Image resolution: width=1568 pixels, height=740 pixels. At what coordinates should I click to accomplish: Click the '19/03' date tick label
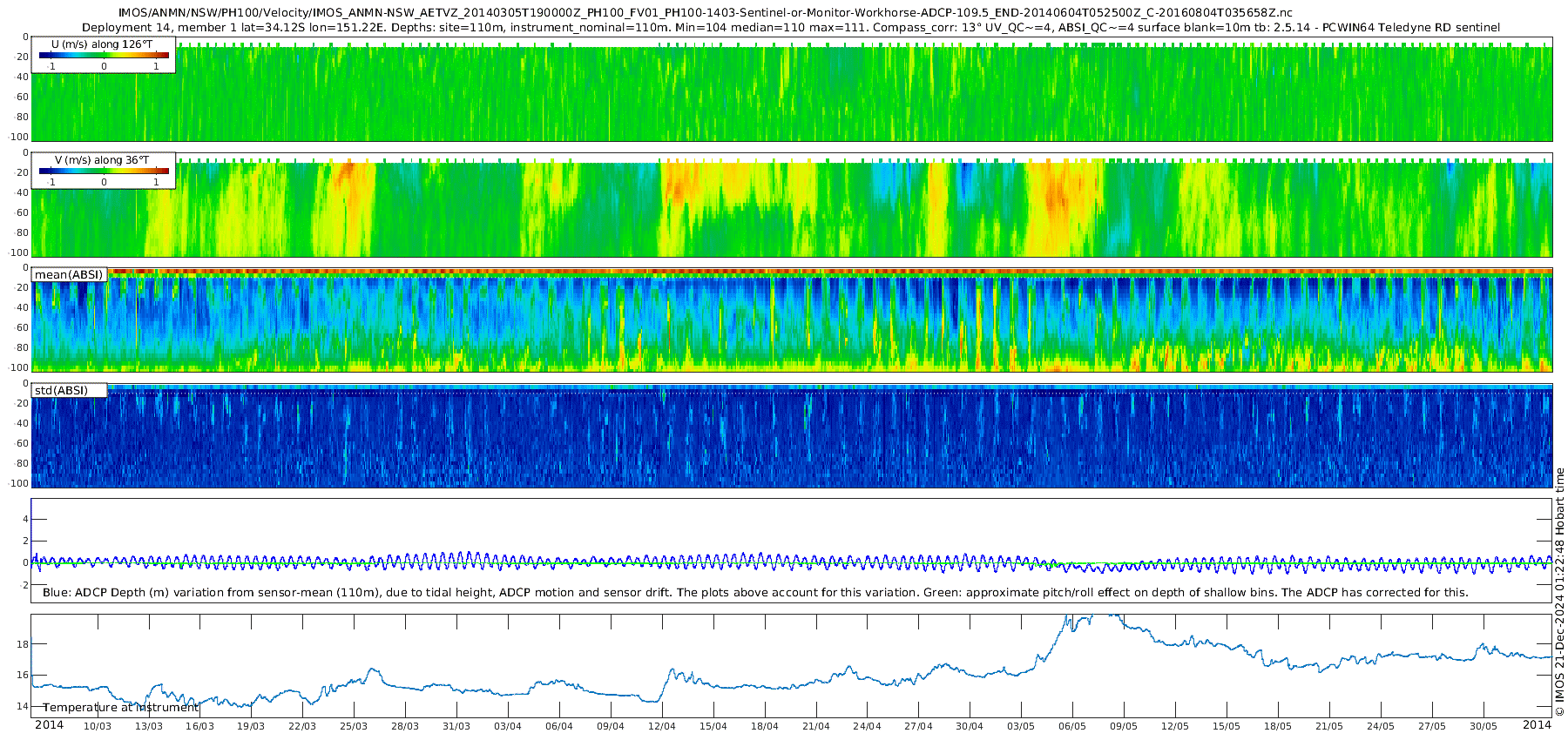point(251,726)
